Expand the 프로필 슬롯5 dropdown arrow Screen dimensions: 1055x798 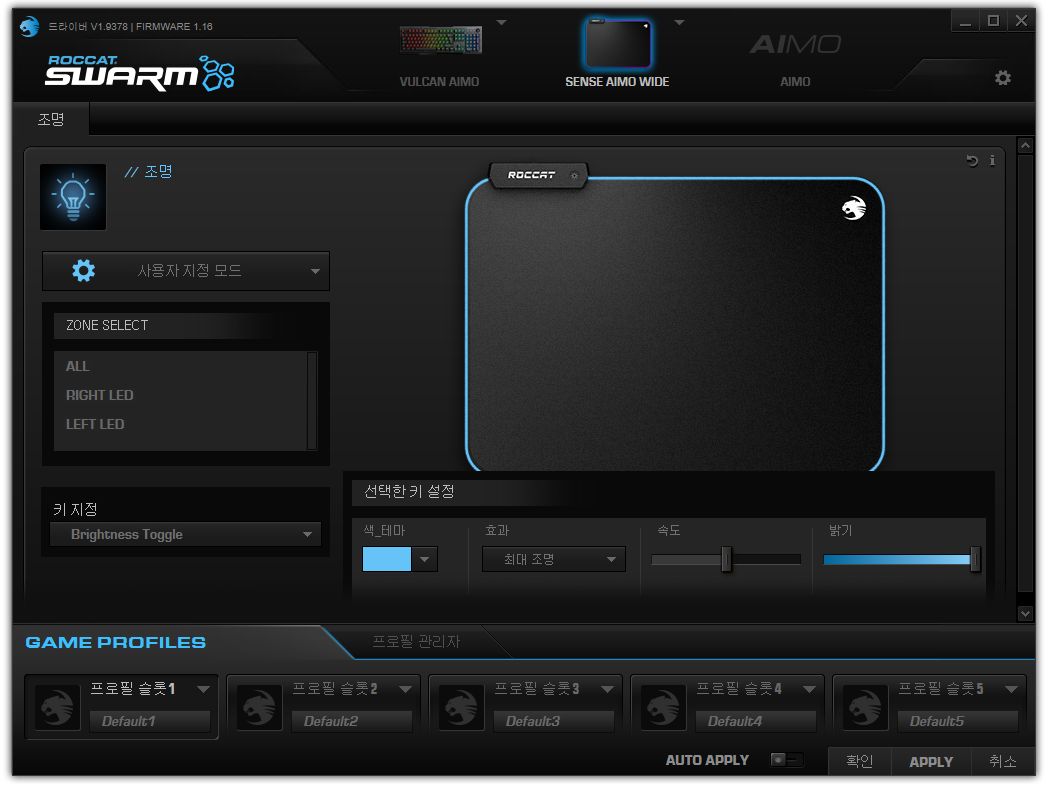1011,689
